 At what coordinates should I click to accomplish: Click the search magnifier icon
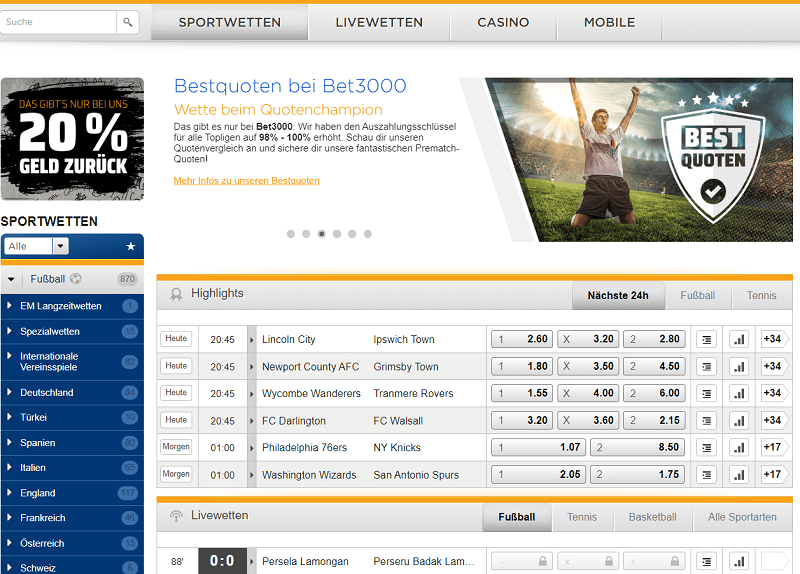coord(128,21)
